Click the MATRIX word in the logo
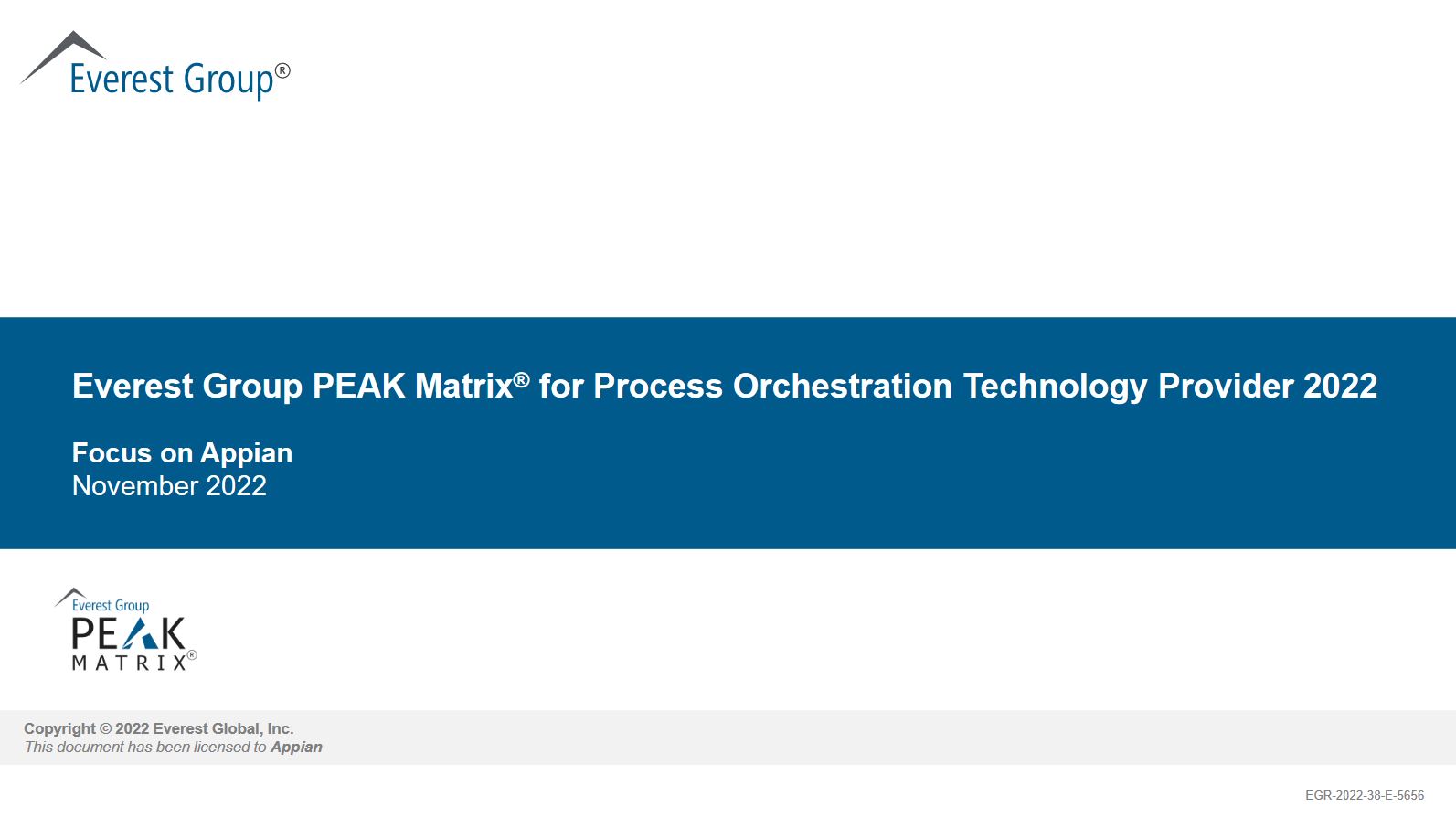The width and height of the screenshot is (1456, 817). pos(129,663)
